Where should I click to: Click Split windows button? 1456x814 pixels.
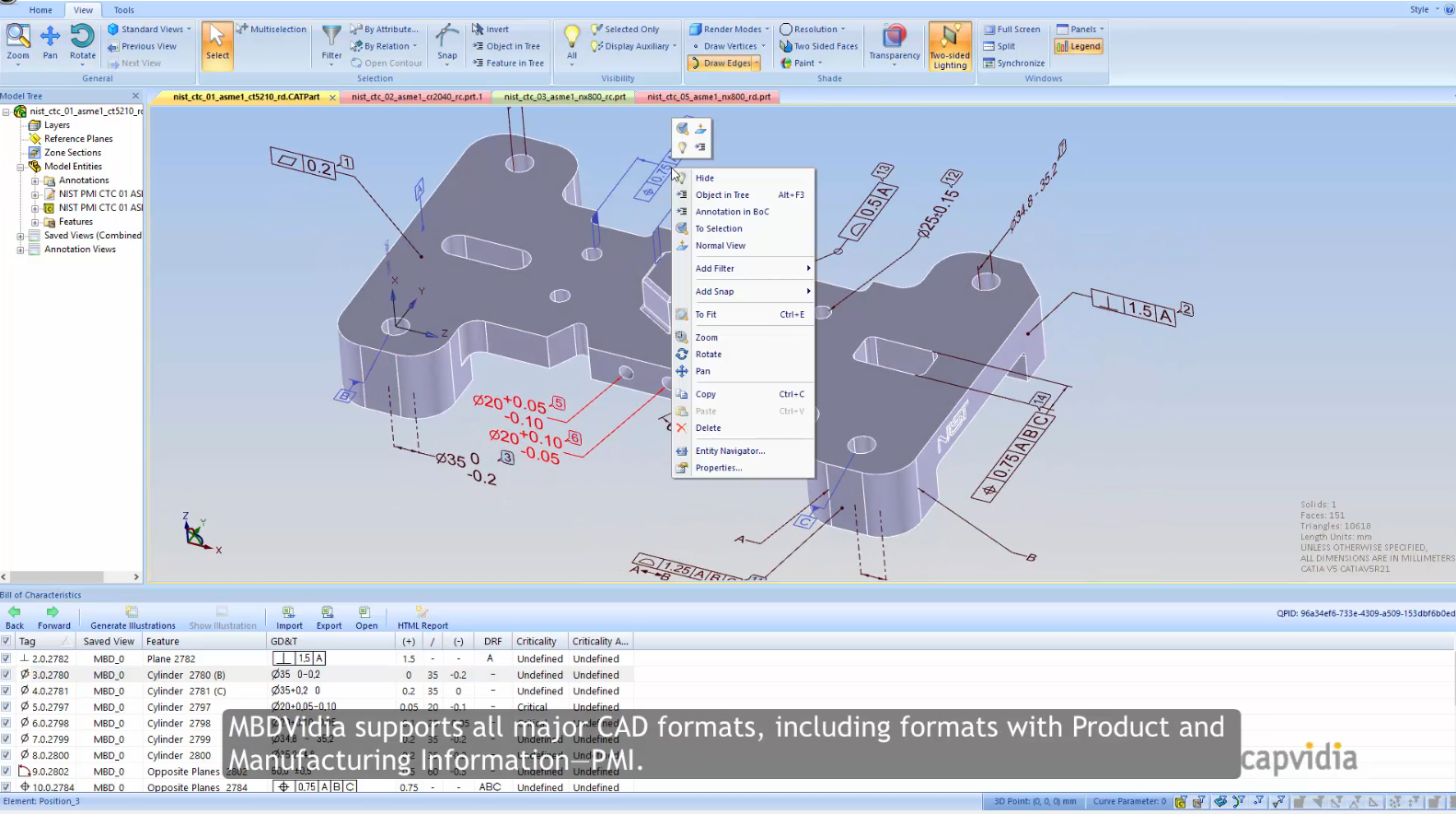click(1000, 46)
